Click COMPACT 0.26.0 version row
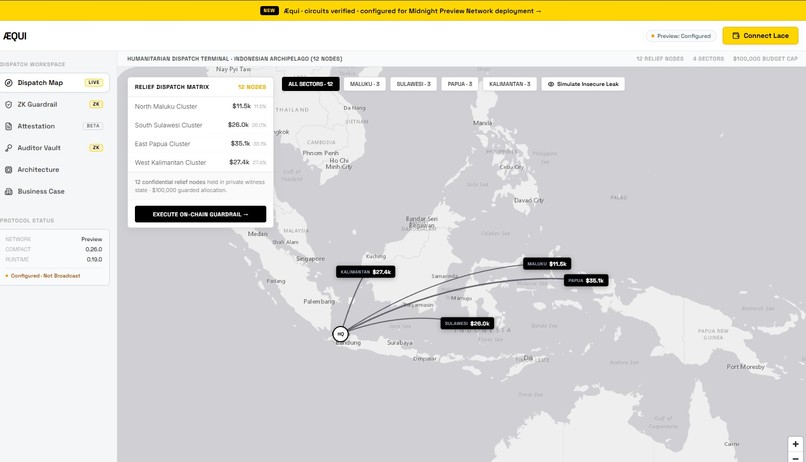The image size is (806, 462). [54, 249]
